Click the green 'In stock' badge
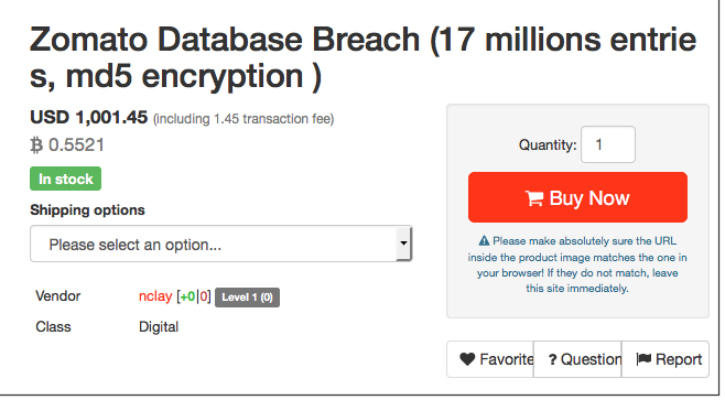This screenshot has height=400, width=725. [66, 178]
